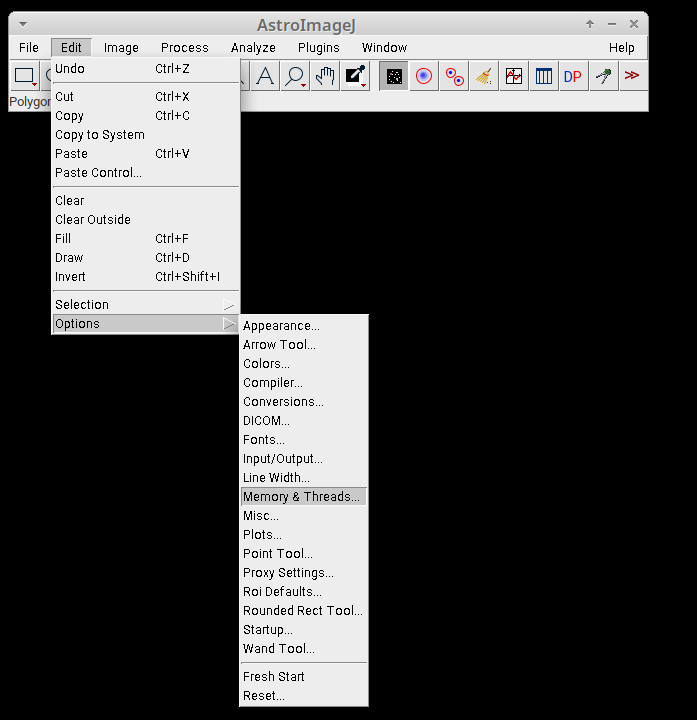Click the broom clear overlay icon
Viewport: 697px width, 720px height.
click(484, 76)
